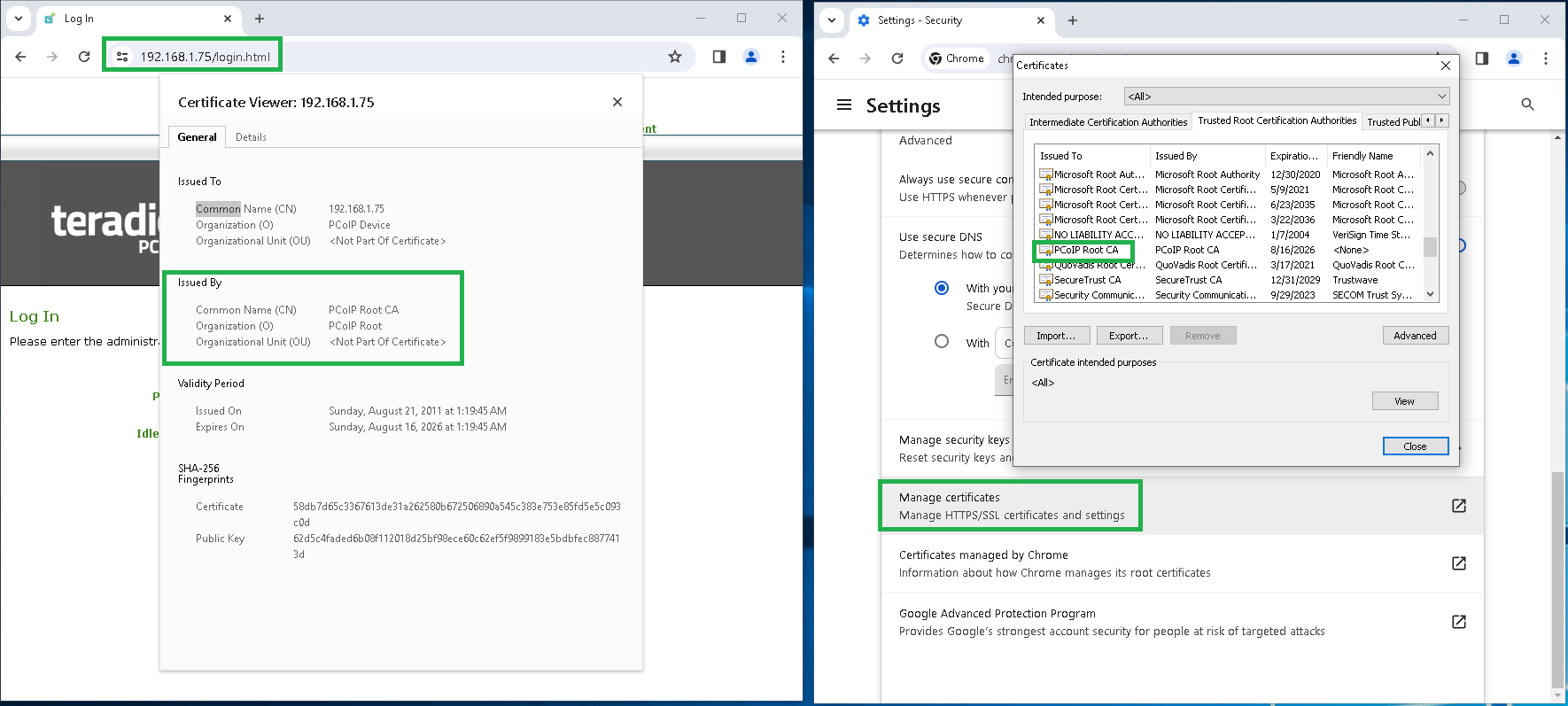This screenshot has height=706, width=1568.
Task: Select Microsoft Root Aut... certificate row
Action: tap(1228, 175)
